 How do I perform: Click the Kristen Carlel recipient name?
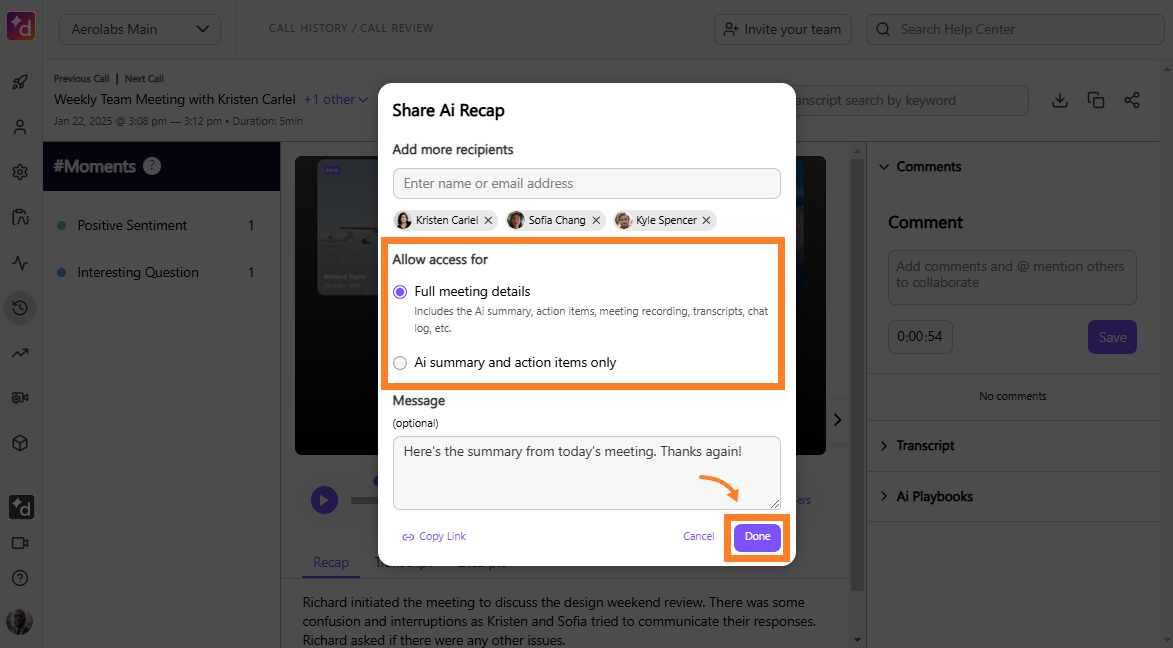point(447,220)
